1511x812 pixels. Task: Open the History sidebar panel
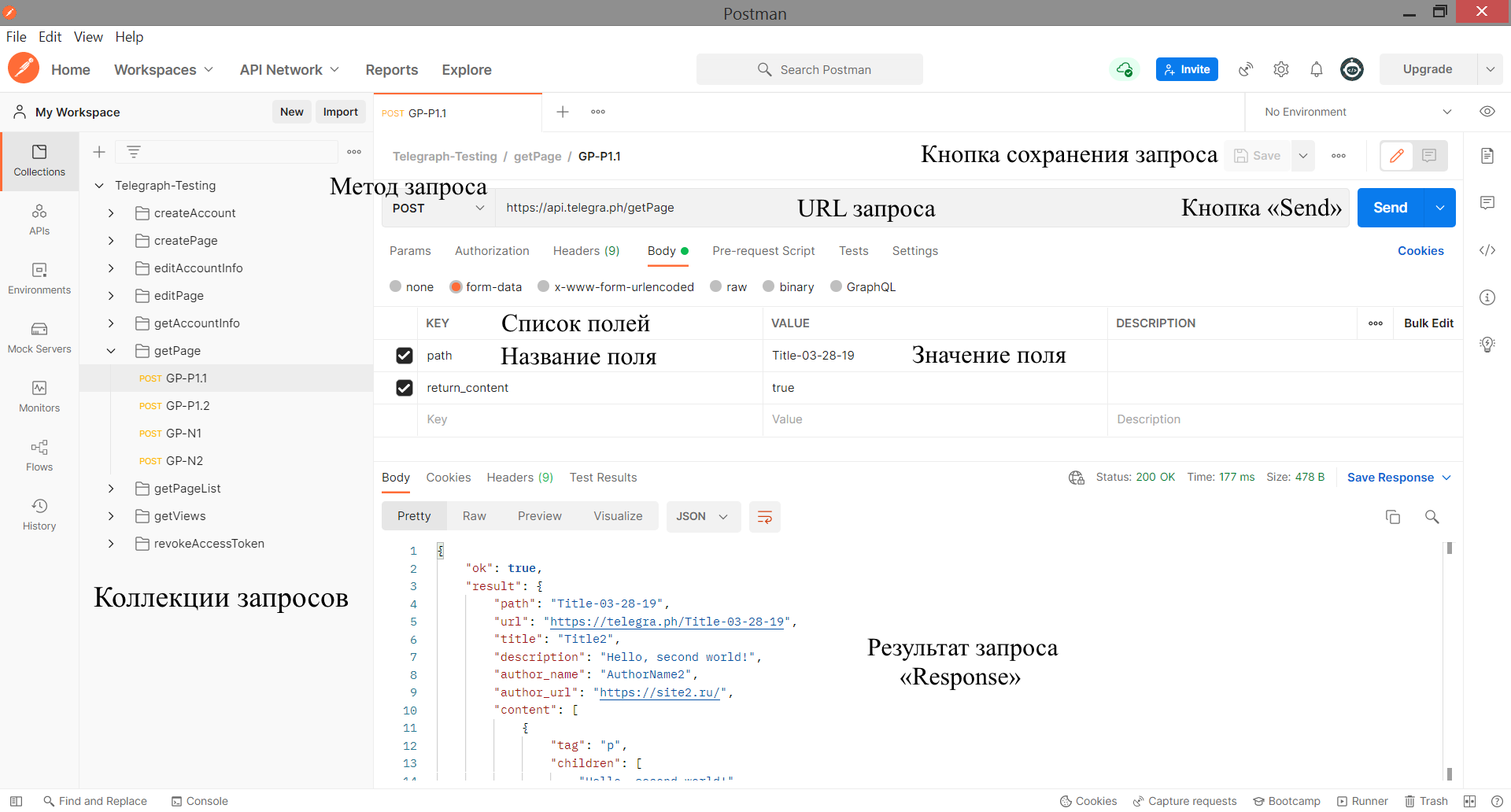pos(39,515)
